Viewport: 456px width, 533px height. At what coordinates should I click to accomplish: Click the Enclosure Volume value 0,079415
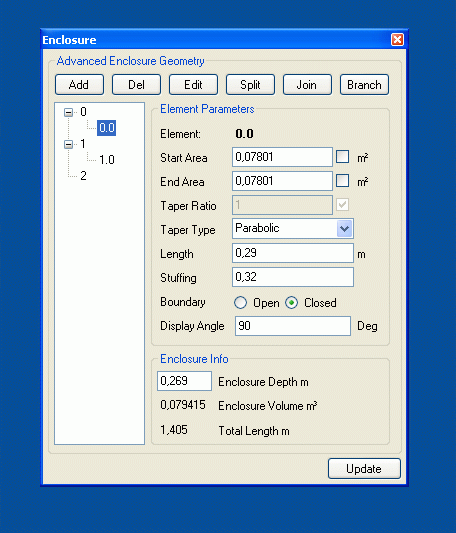pyautogui.click(x=183, y=405)
